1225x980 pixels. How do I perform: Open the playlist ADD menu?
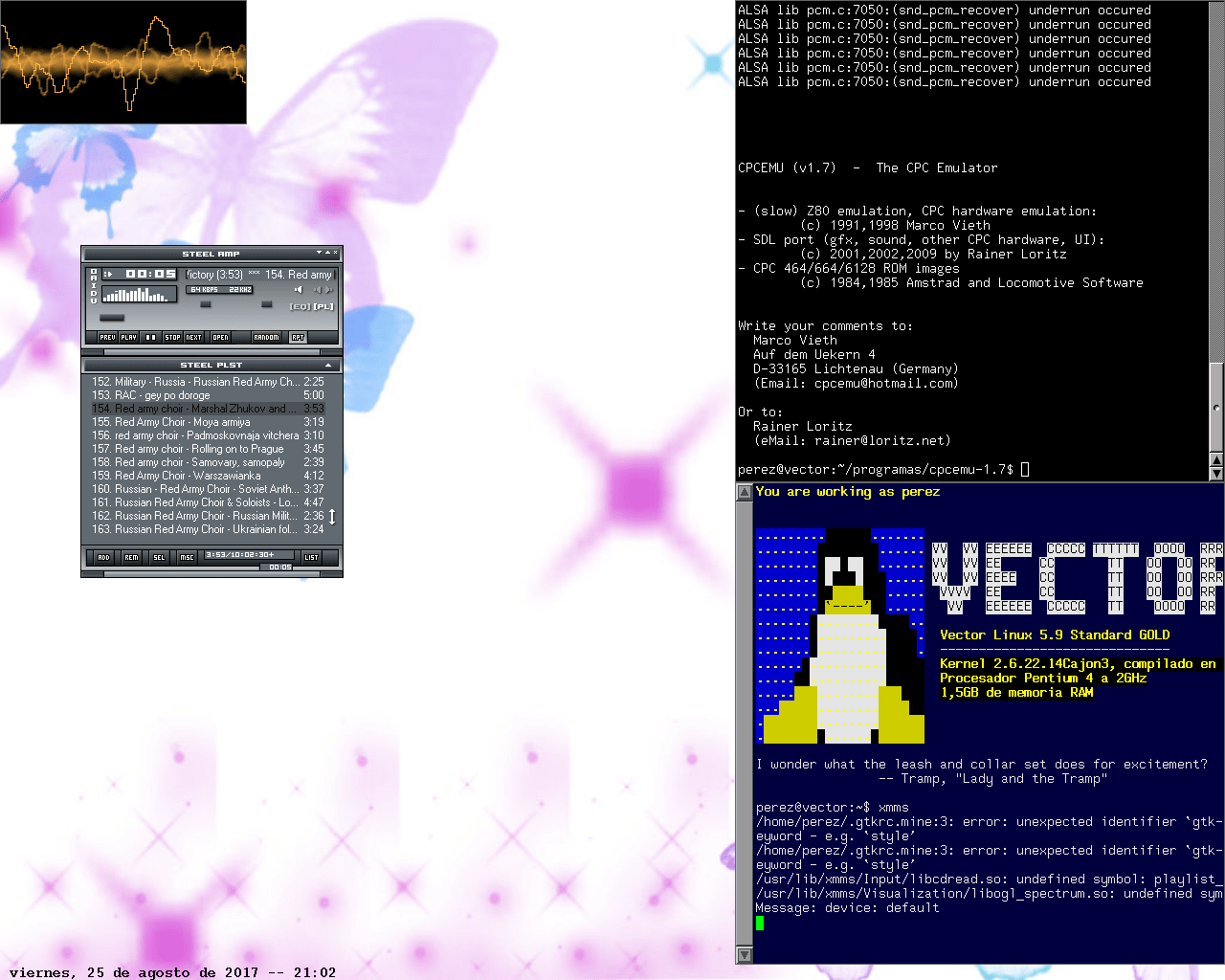pos(103,557)
